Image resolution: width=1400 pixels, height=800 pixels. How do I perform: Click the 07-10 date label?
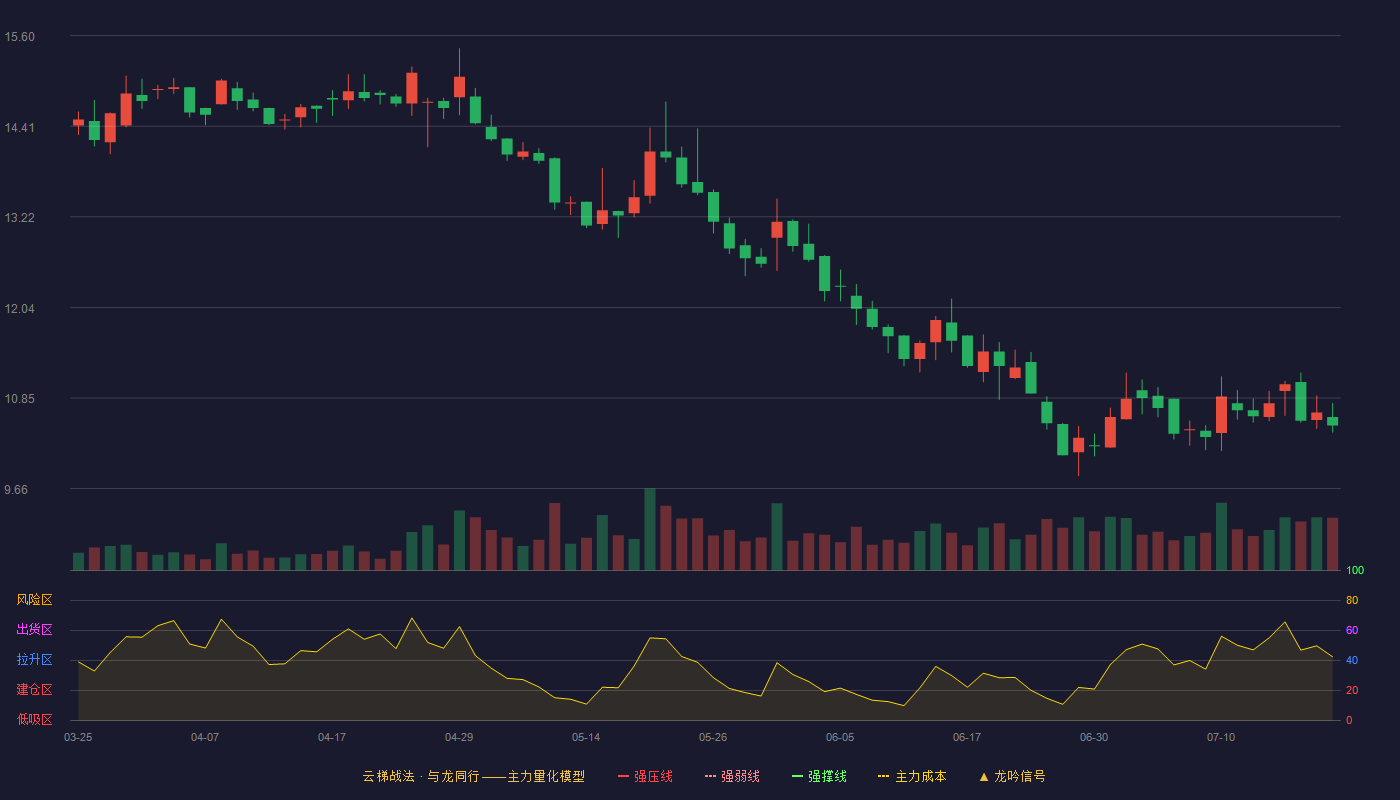click(1221, 737)
